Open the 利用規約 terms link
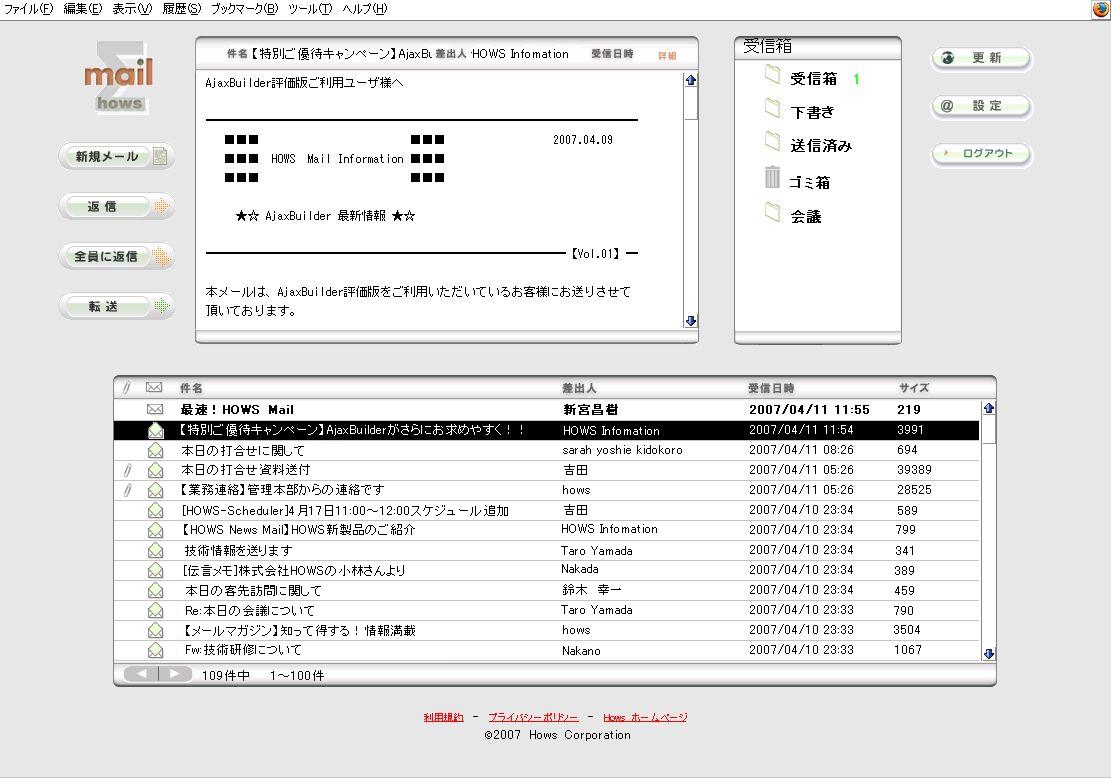 click(x=444, y=717)
